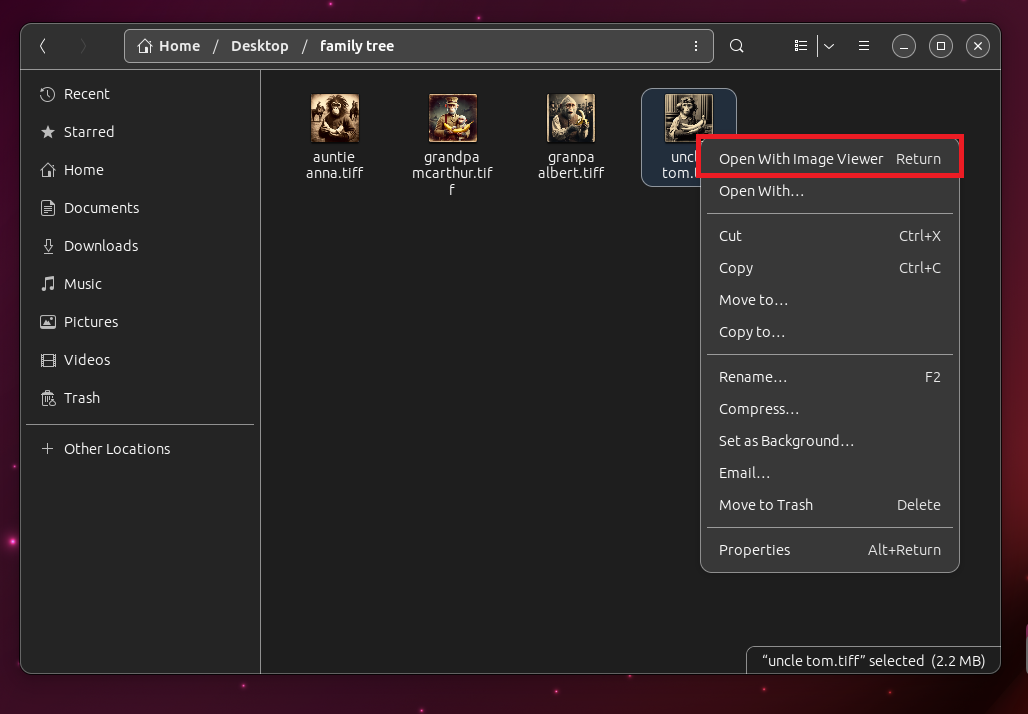Open the Recent files view
The image size is (1028, 714).
click(85, 93)
